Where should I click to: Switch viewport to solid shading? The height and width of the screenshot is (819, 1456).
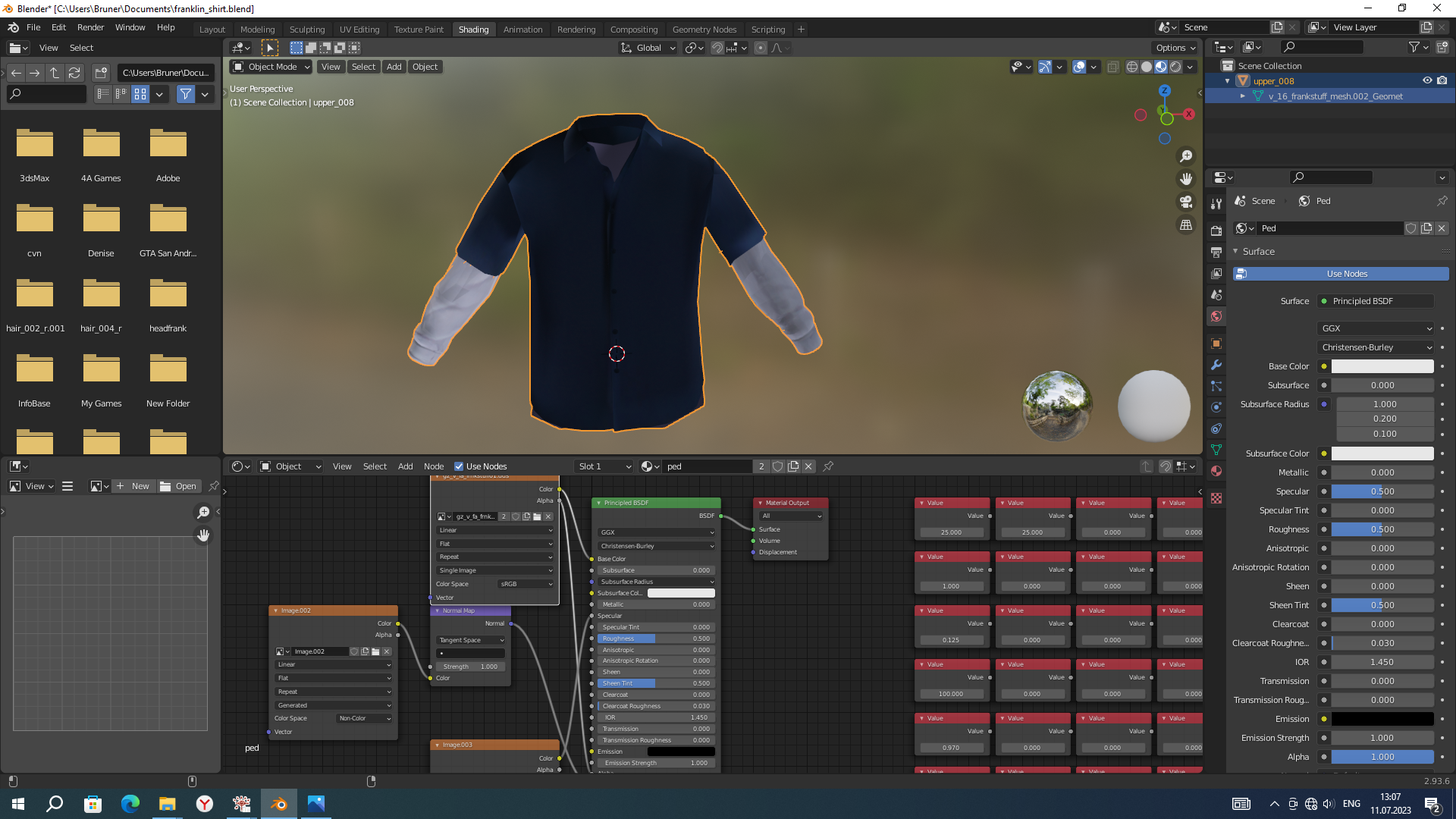click(1147, 67)
